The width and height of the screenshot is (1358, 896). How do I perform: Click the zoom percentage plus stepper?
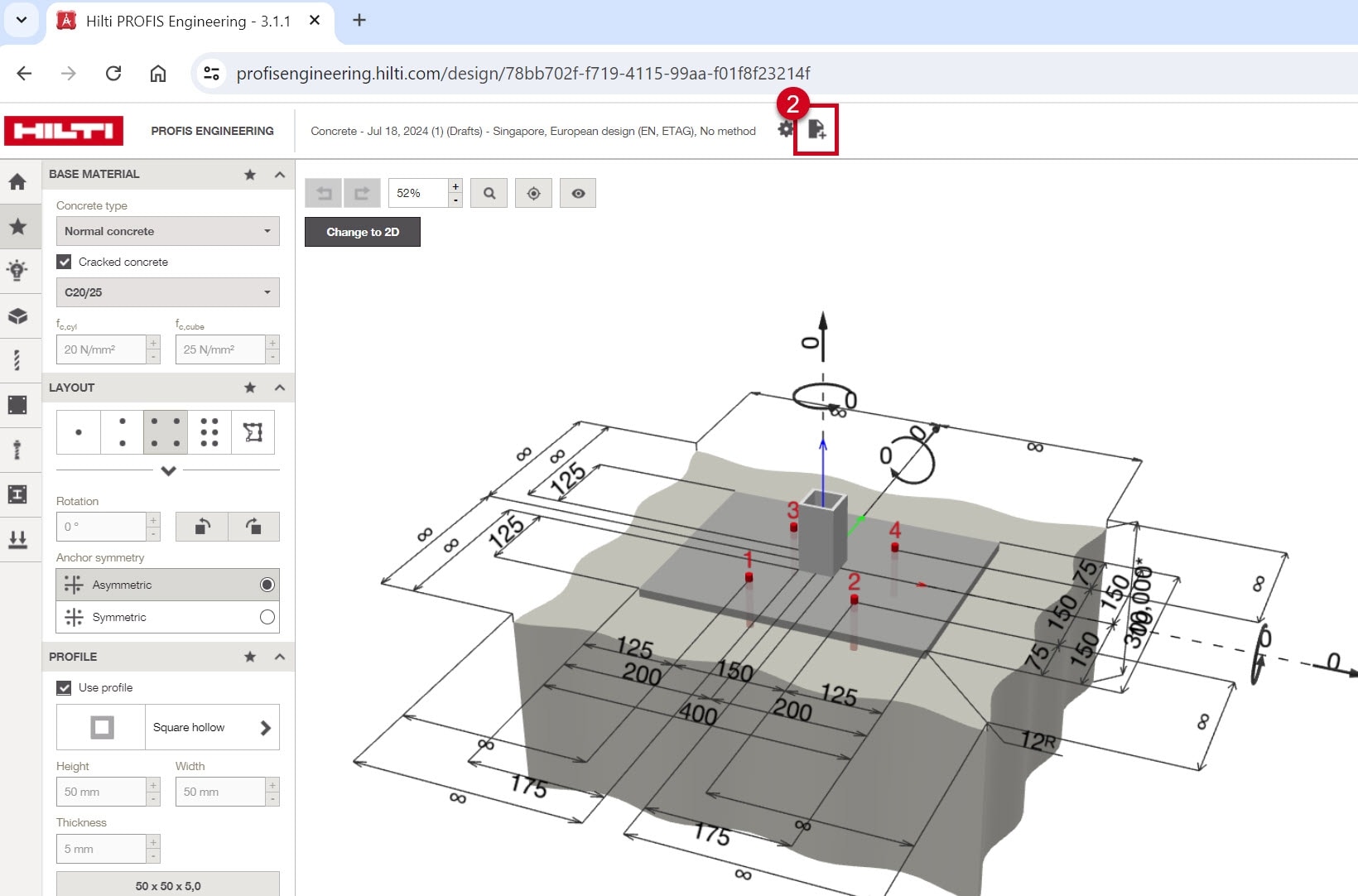tap(455, 186)
